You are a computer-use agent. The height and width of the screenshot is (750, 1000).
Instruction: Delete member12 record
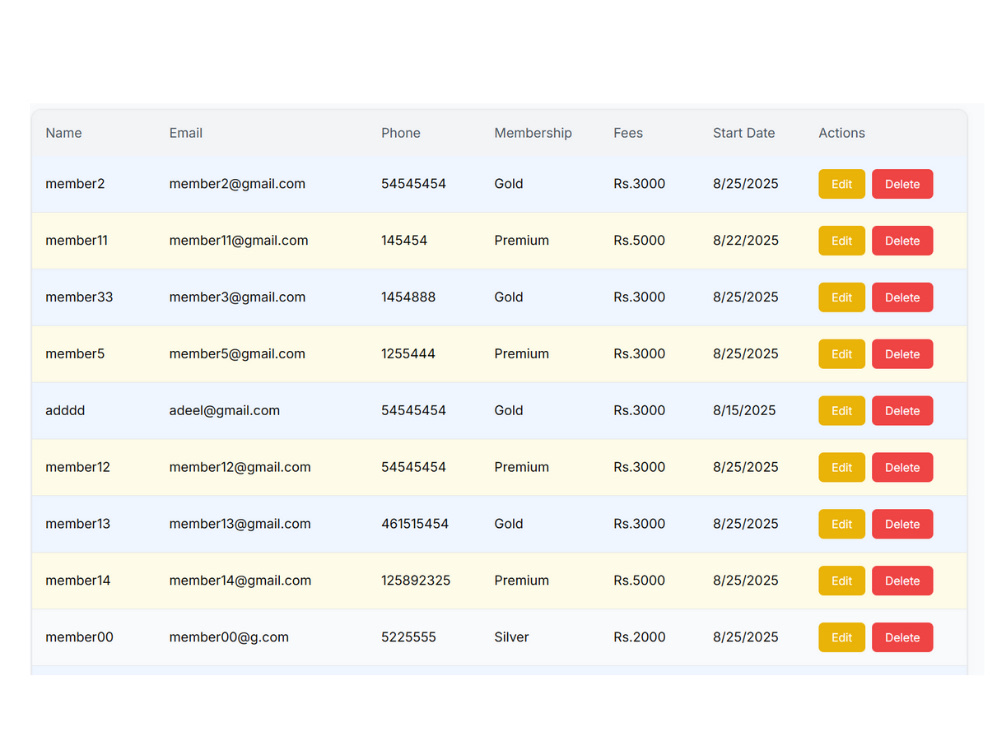point(902,467)
